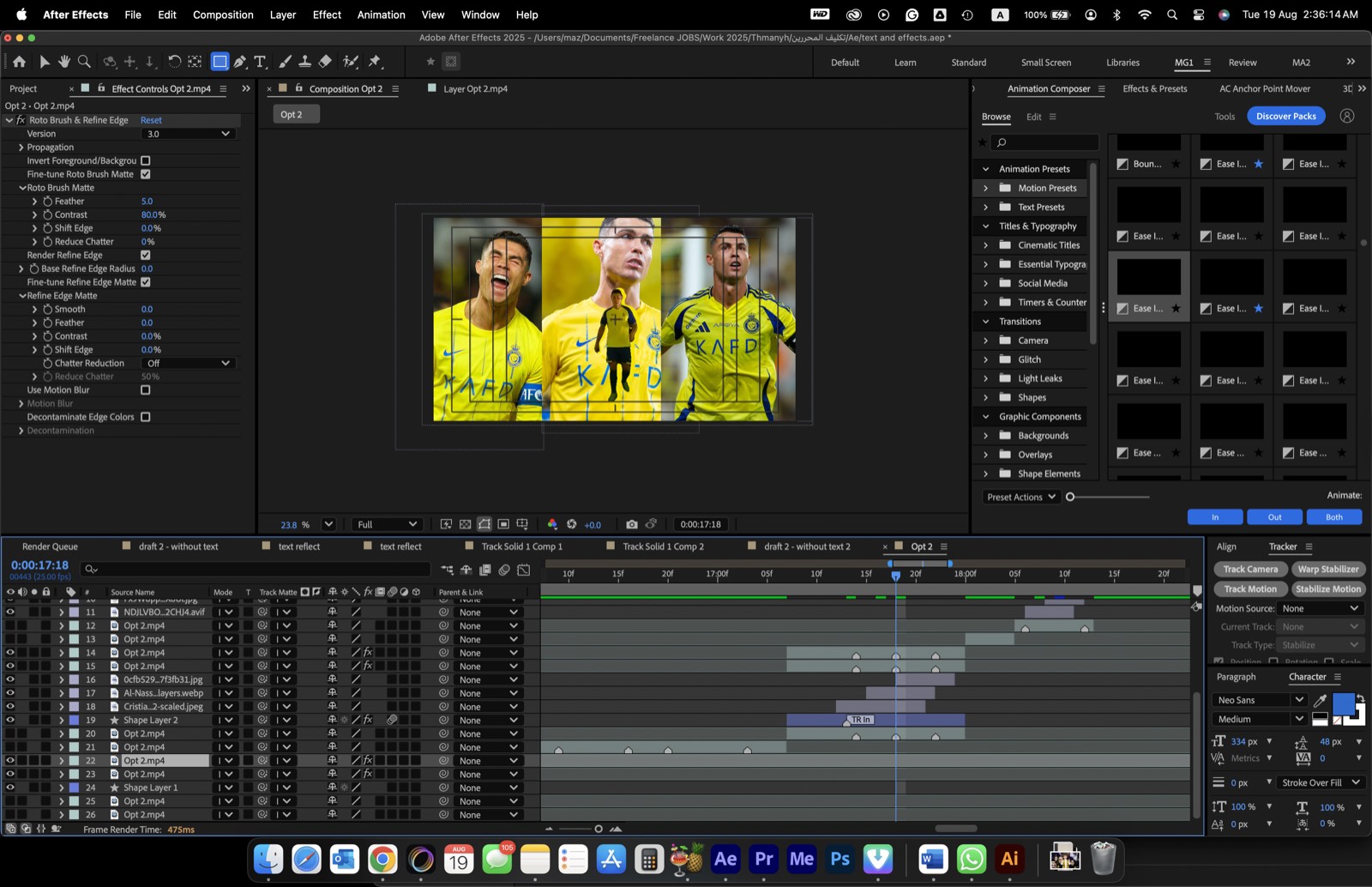
Task: Uncheck Fine-tune Roto Brush Matte
Action: pyautogui.click(x=146, y=174)
